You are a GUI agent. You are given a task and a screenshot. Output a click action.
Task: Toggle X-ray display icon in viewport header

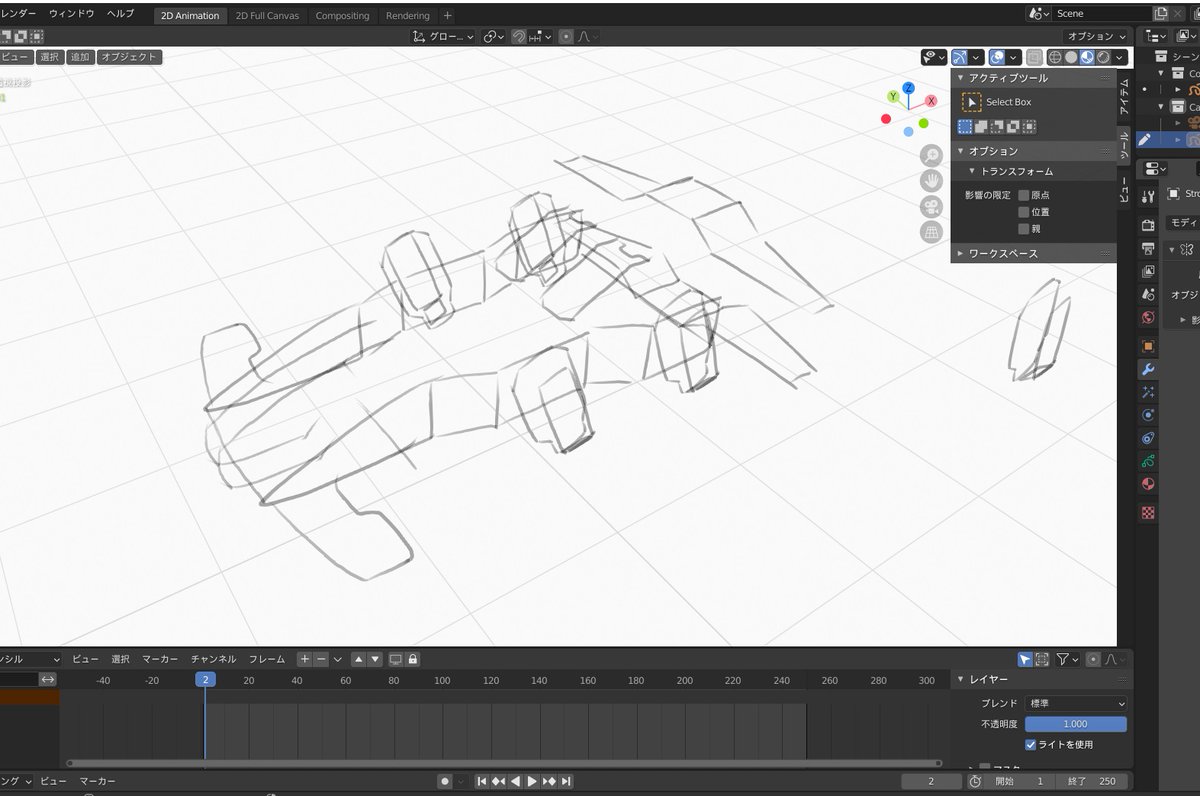coord(1034,58)
